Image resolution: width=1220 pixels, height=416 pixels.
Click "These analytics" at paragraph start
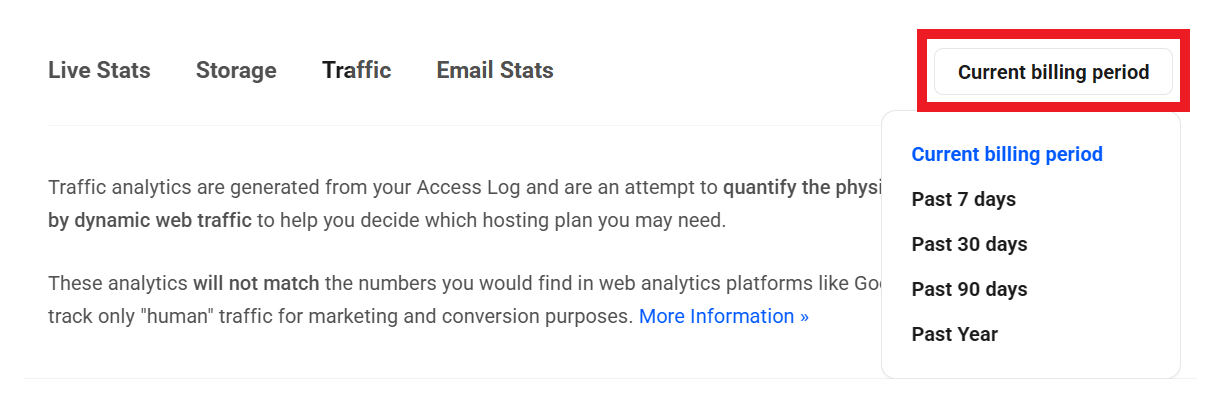pos(118,284)
